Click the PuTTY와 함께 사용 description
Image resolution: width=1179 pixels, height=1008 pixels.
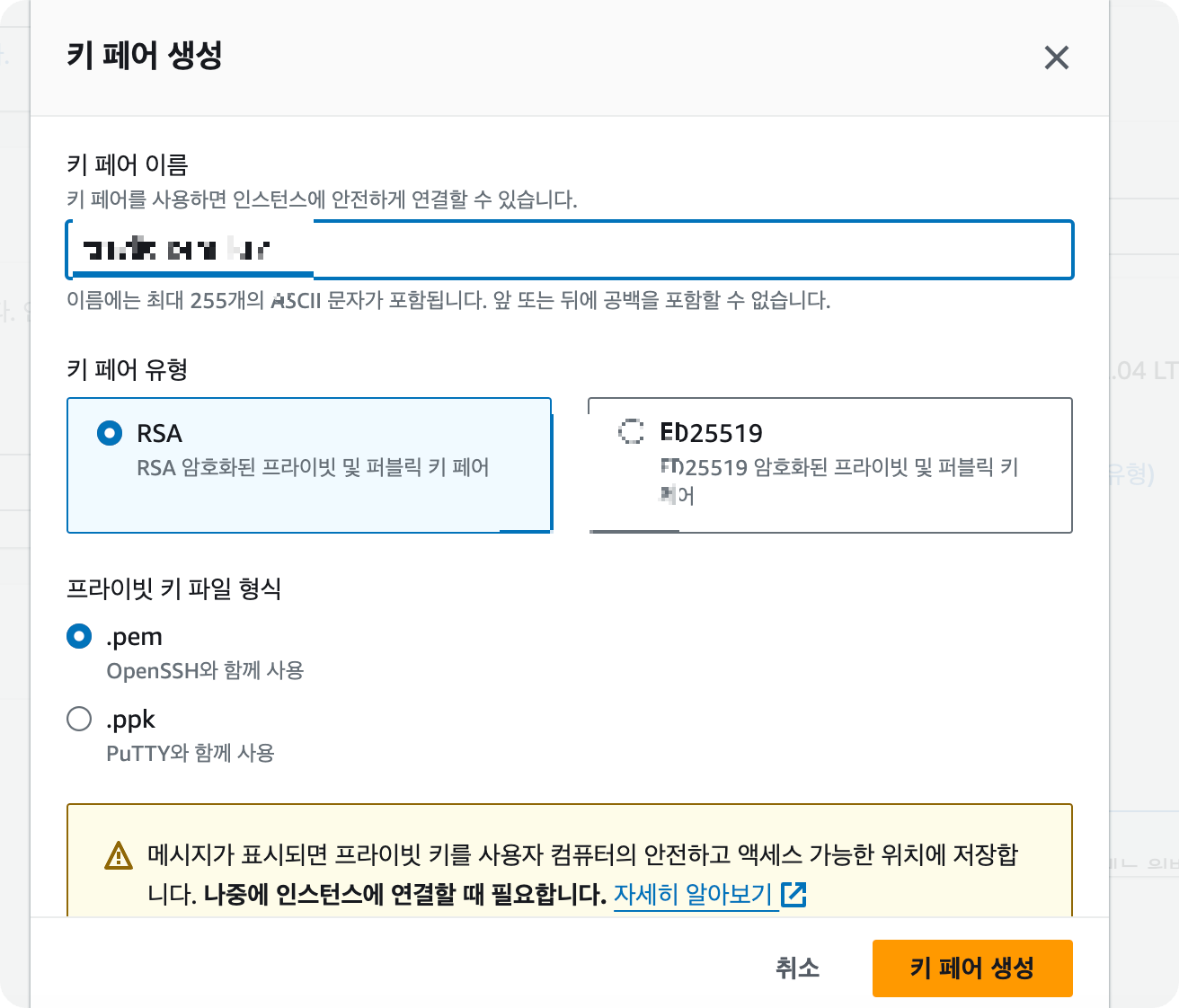191,753
